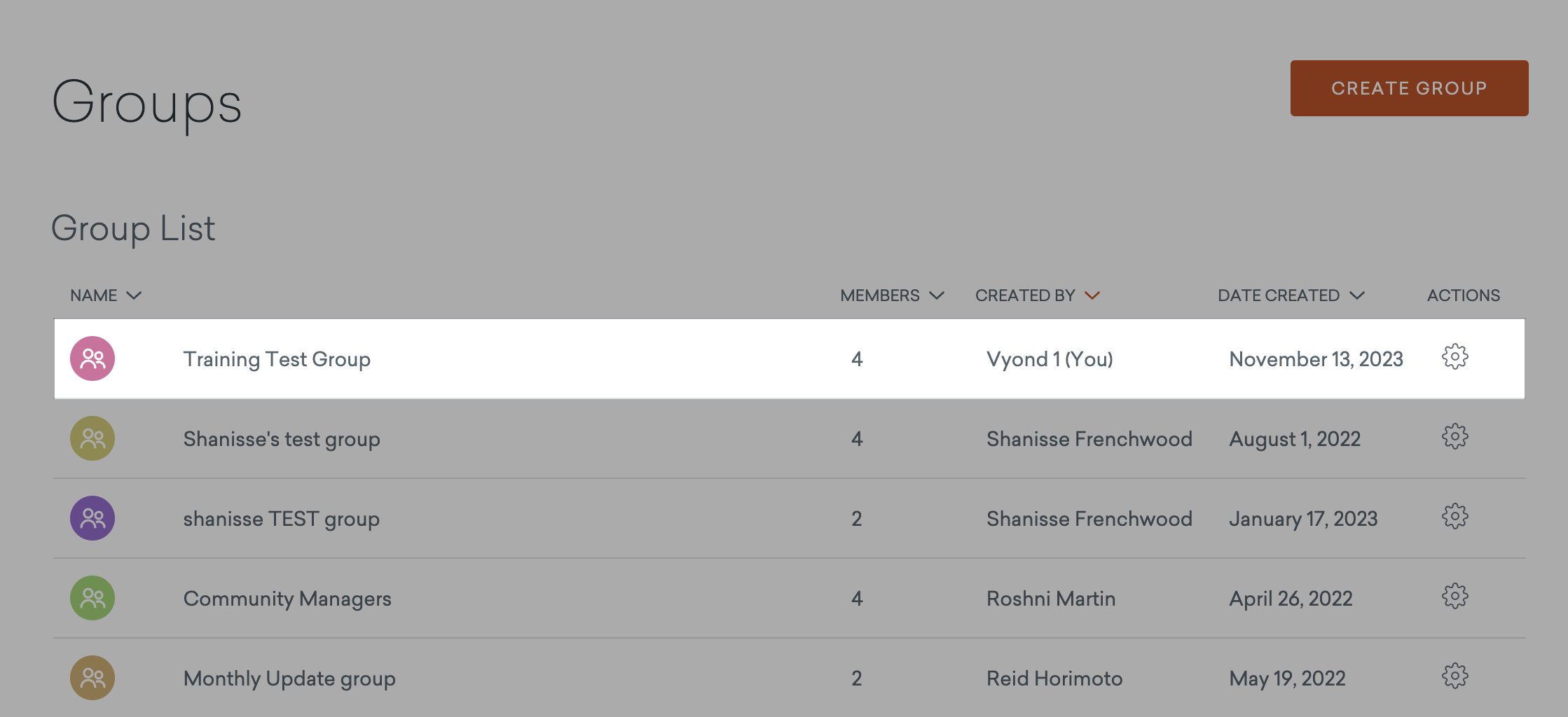The height and width of the screenshot is (717, 1568).
Task: Sort groups by Date Created
Action: point(1291,295)
